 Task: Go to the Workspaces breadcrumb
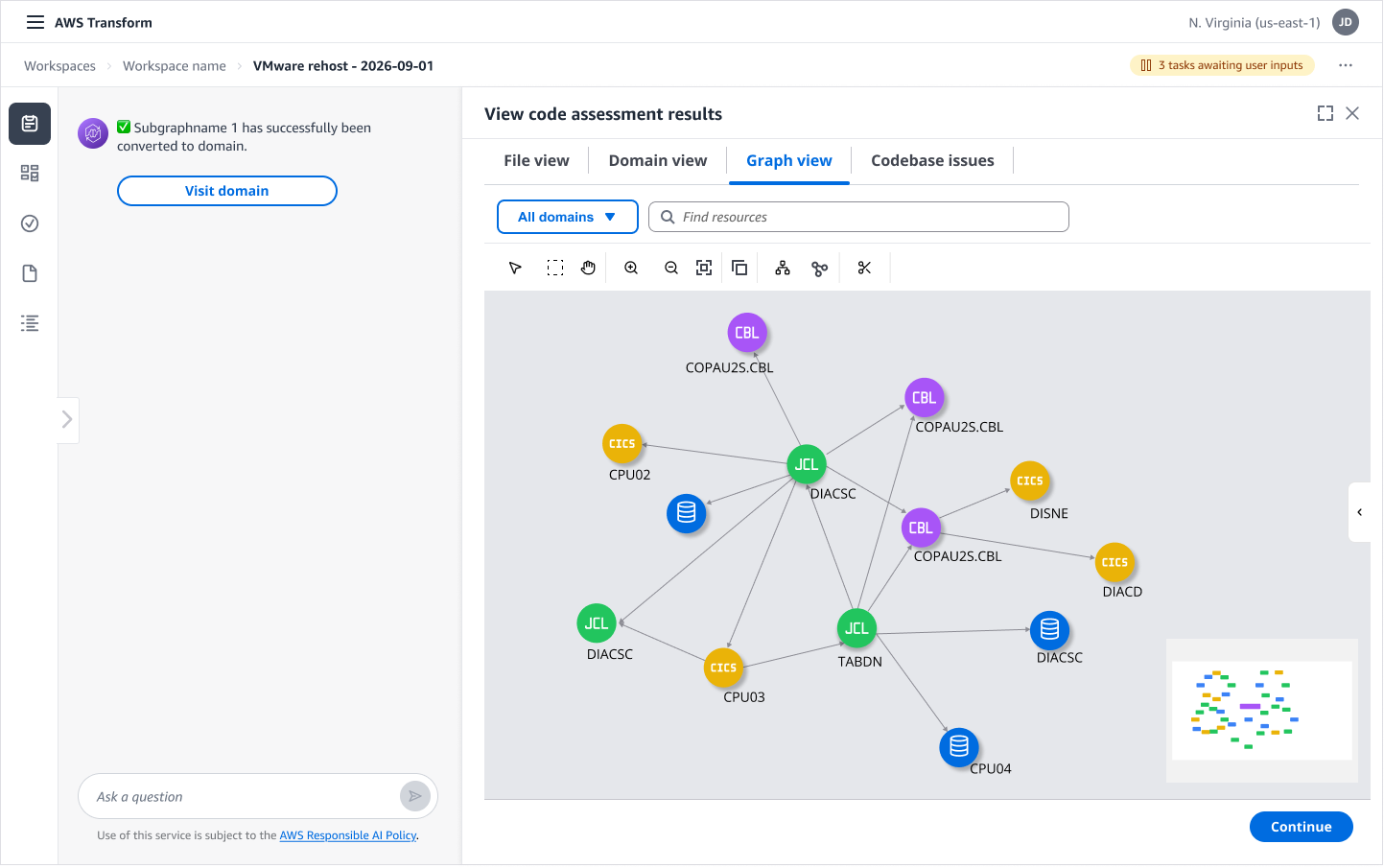(59, 66)
